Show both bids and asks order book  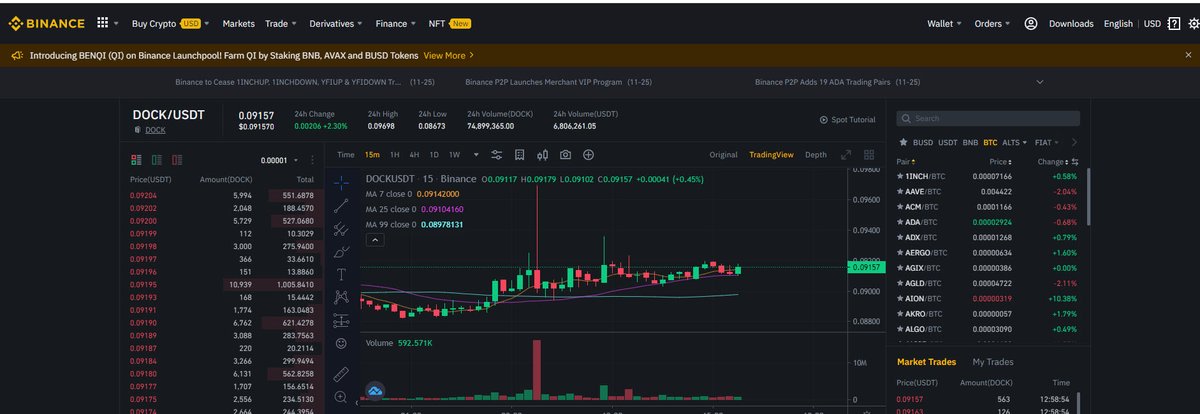[137, 160]
